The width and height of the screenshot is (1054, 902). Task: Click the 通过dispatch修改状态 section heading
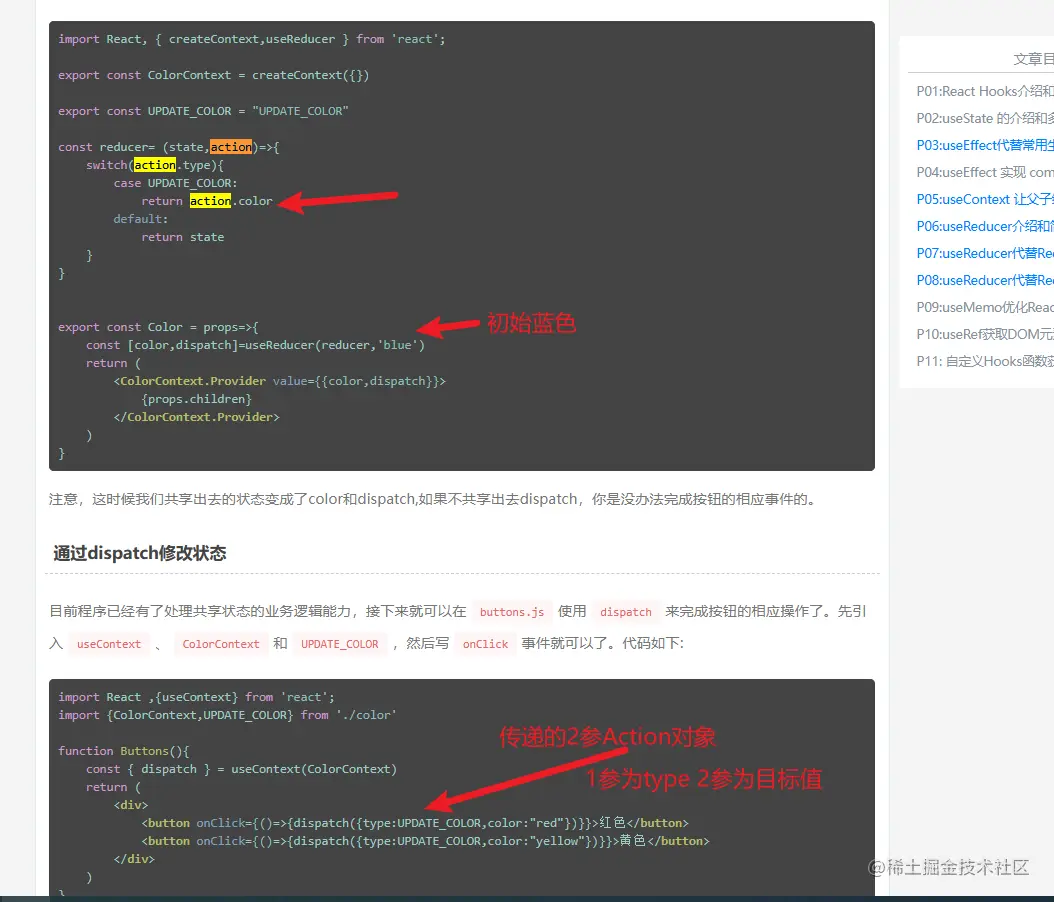coord(140,553)
